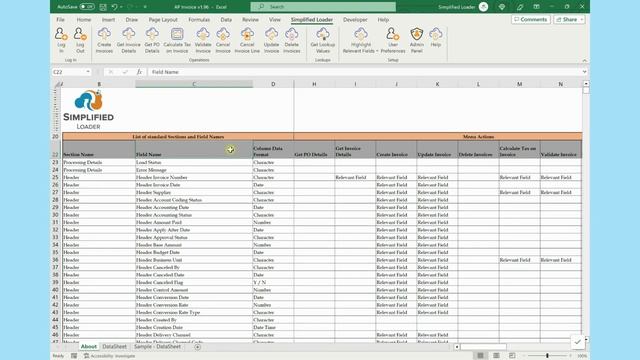Switch to Page Layout view in the status bar

tap(496, 356)
